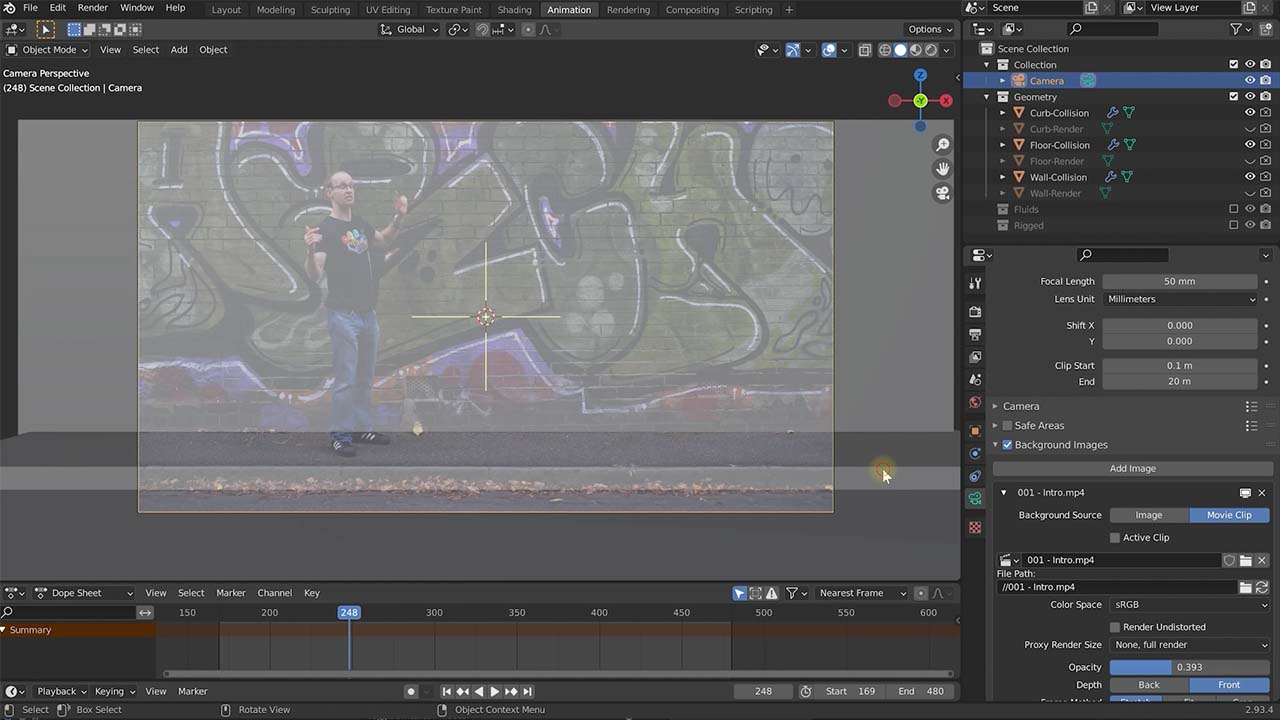
Task: Open the Texture Properties checkered icon
Action: [975, 527]
